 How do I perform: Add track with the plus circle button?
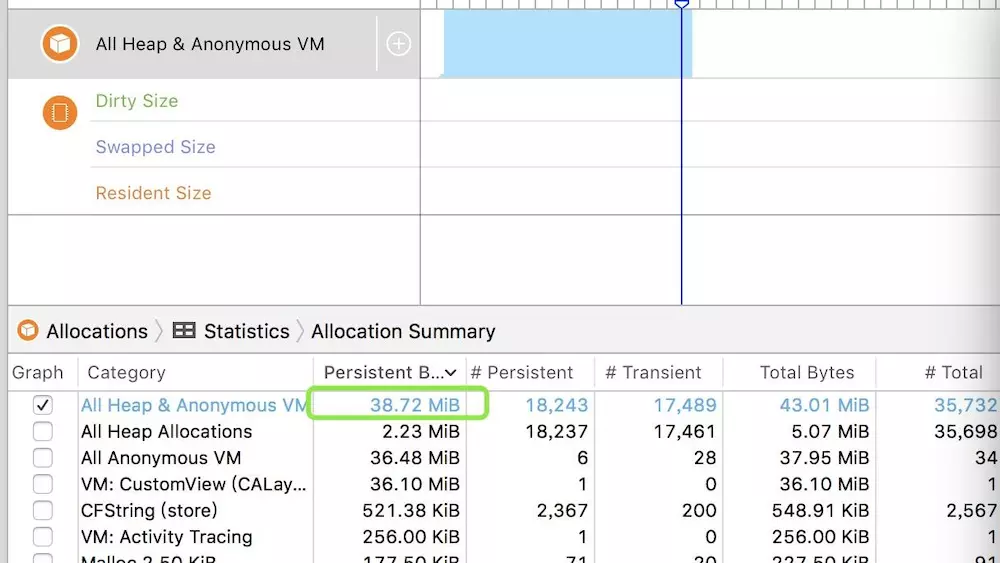point(399,44)
